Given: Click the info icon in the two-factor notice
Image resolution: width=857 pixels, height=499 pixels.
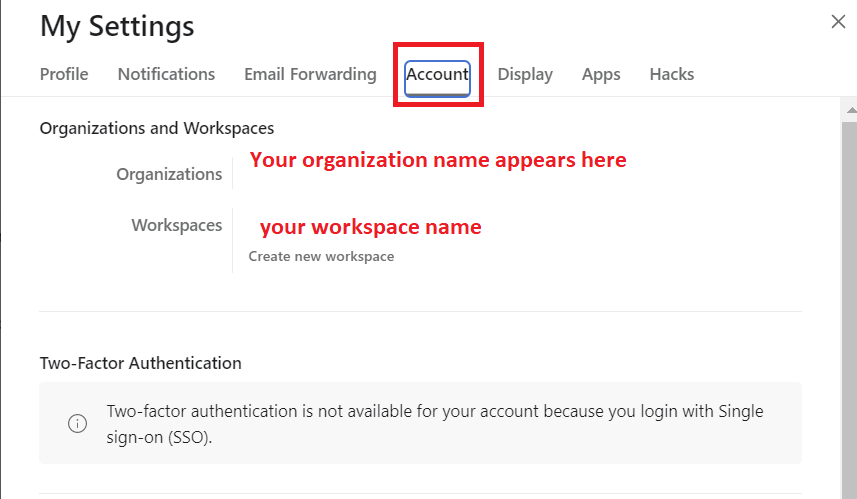Looking at the screenshot, I should point(77,424).
